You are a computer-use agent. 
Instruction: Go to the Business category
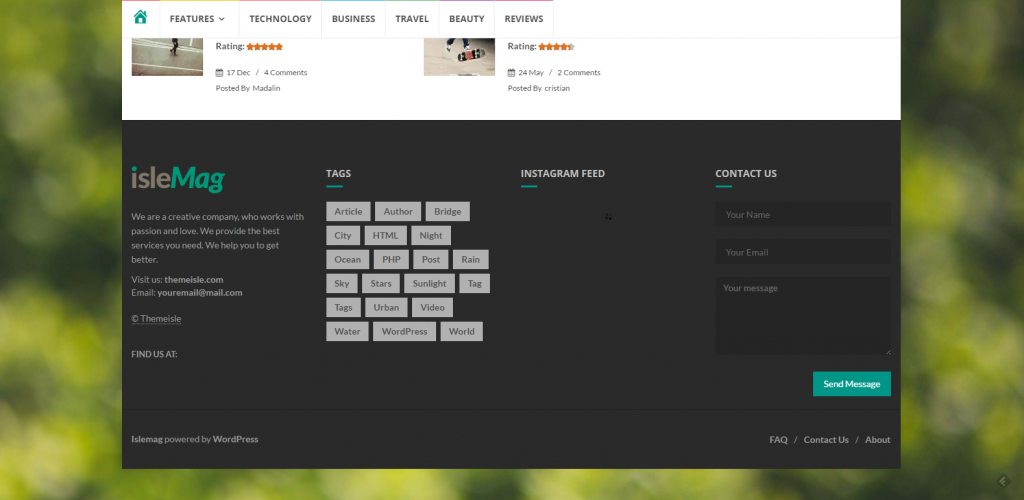pyautogui.click(x=353, y=19)
